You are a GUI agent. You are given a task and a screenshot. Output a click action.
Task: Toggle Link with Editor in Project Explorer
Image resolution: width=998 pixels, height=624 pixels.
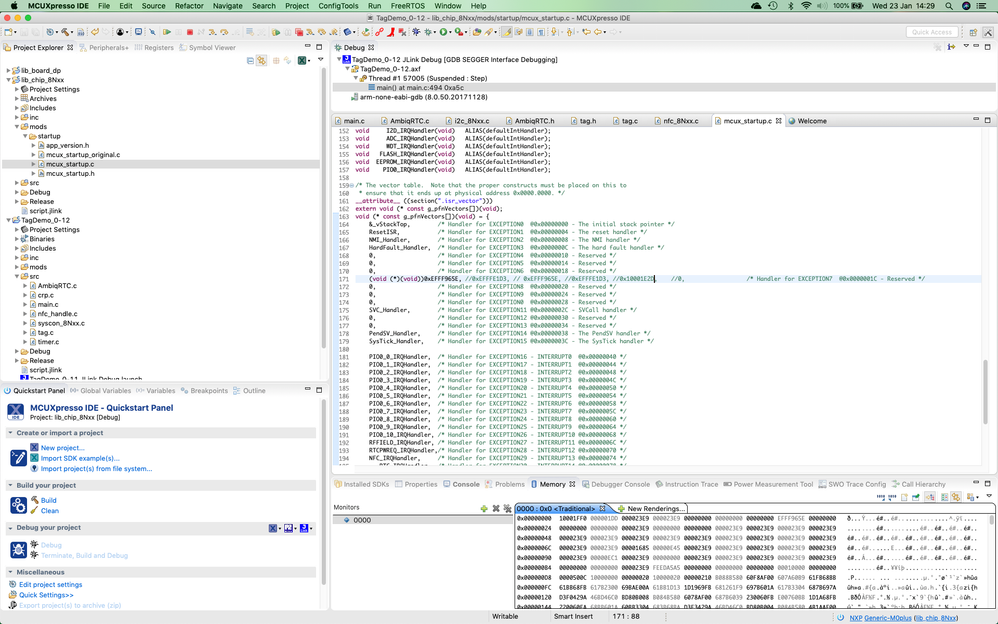tap(261, 61)
